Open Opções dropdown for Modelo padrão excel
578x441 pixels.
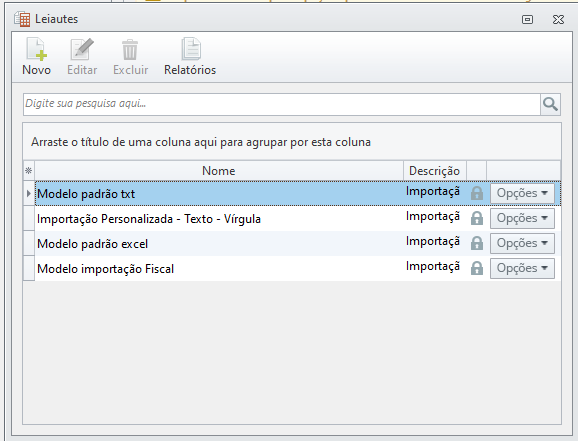522,243
